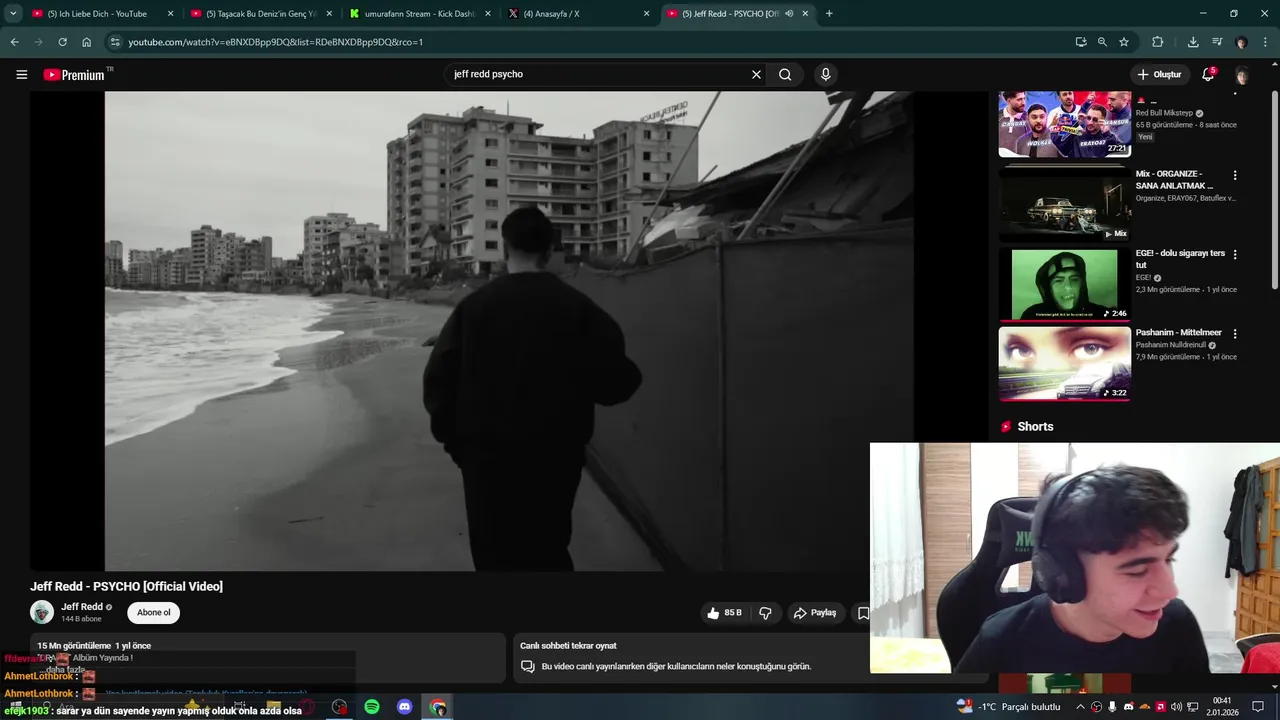The image size is (1280, 720).
Task: Like the video with thumbs up
Action: [726, 613]
